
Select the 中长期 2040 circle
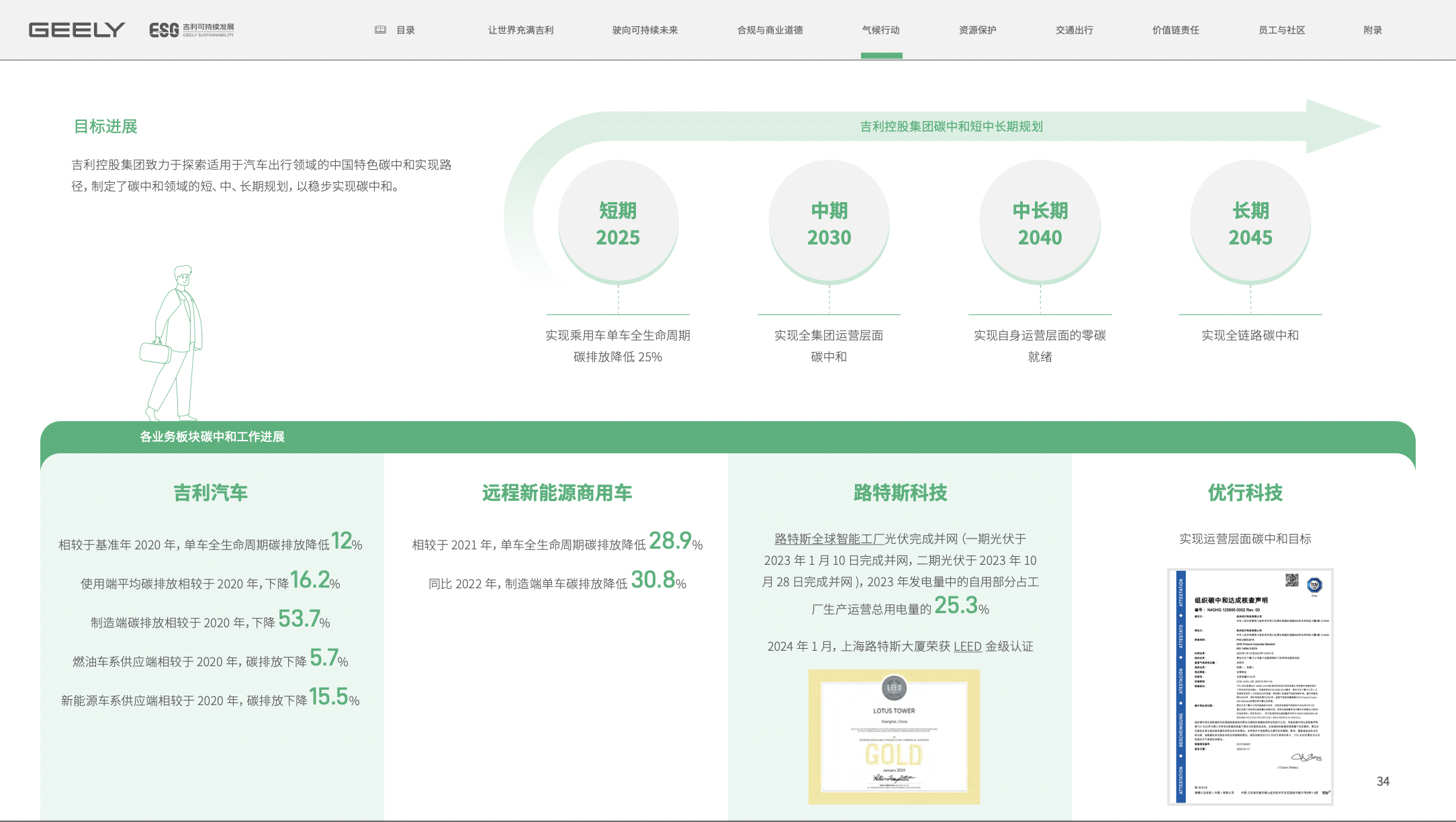click(1040, 223)
